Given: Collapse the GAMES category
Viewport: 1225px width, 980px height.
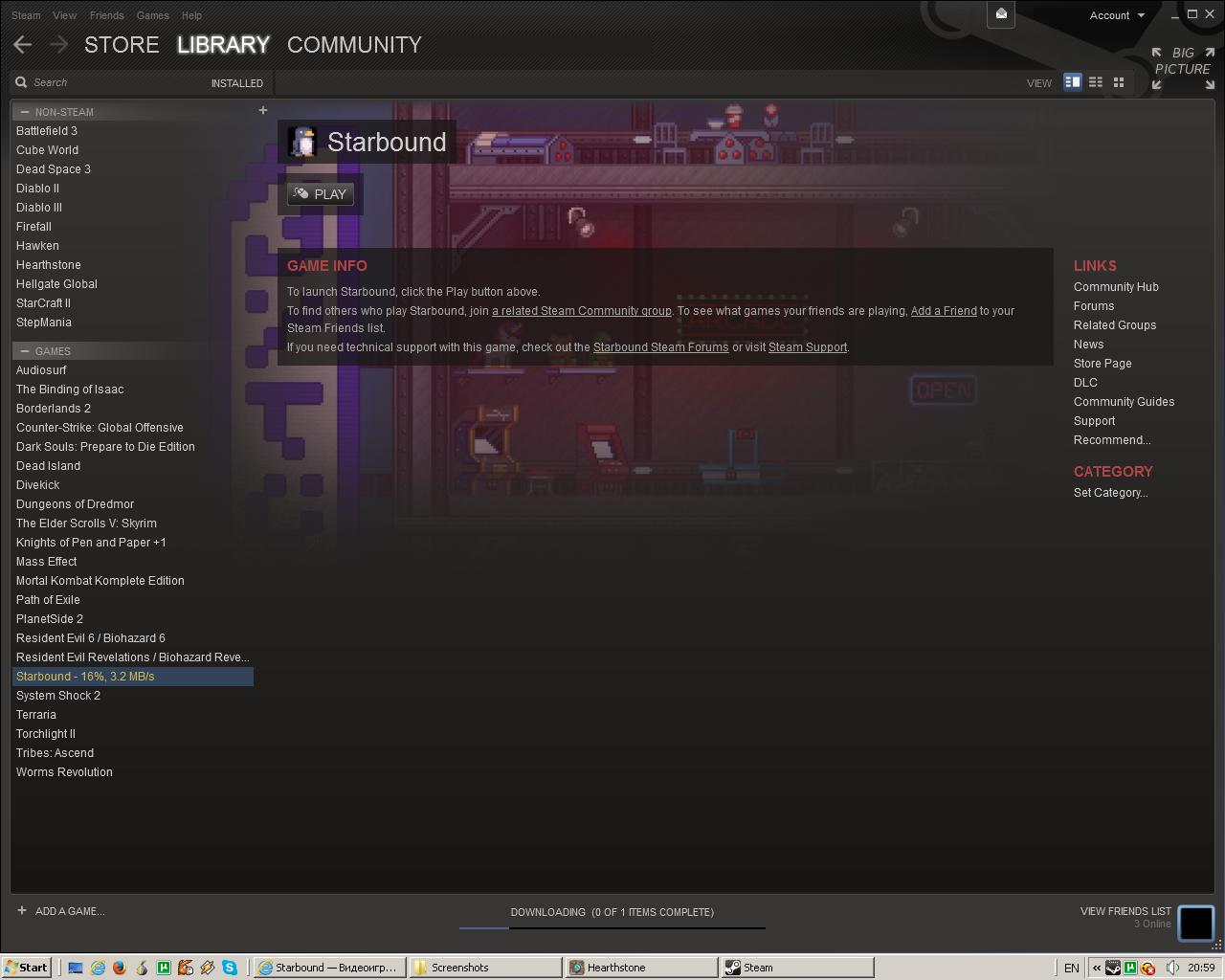Looking at the screenshot, I should pyautogui.click(x=25, y=351).
